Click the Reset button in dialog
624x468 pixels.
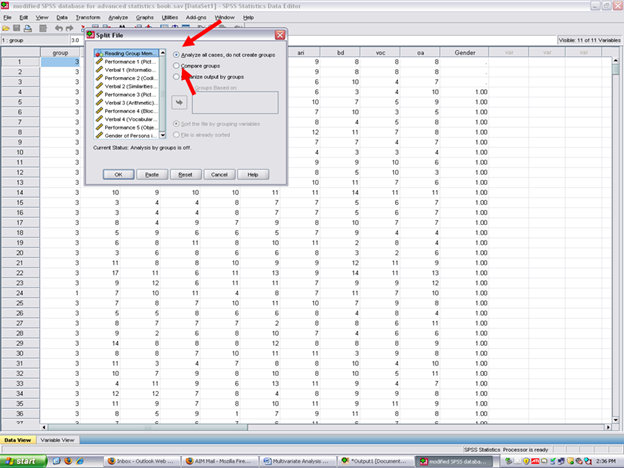coord(185,174)
